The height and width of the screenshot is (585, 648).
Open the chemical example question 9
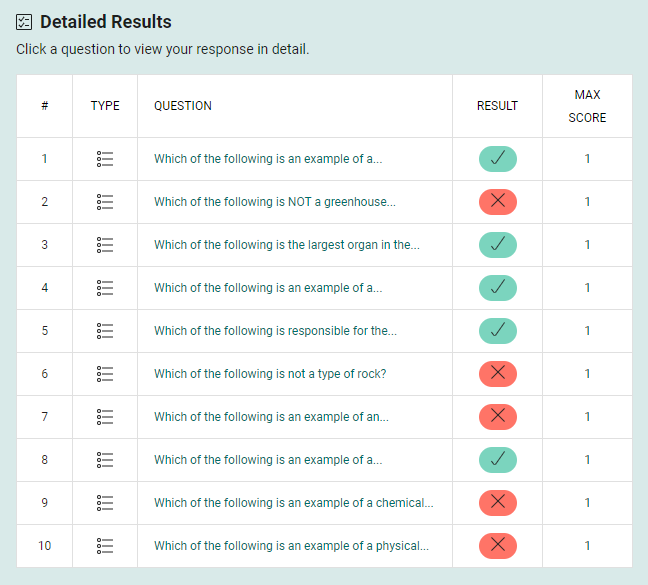click(x=293, y=503)
